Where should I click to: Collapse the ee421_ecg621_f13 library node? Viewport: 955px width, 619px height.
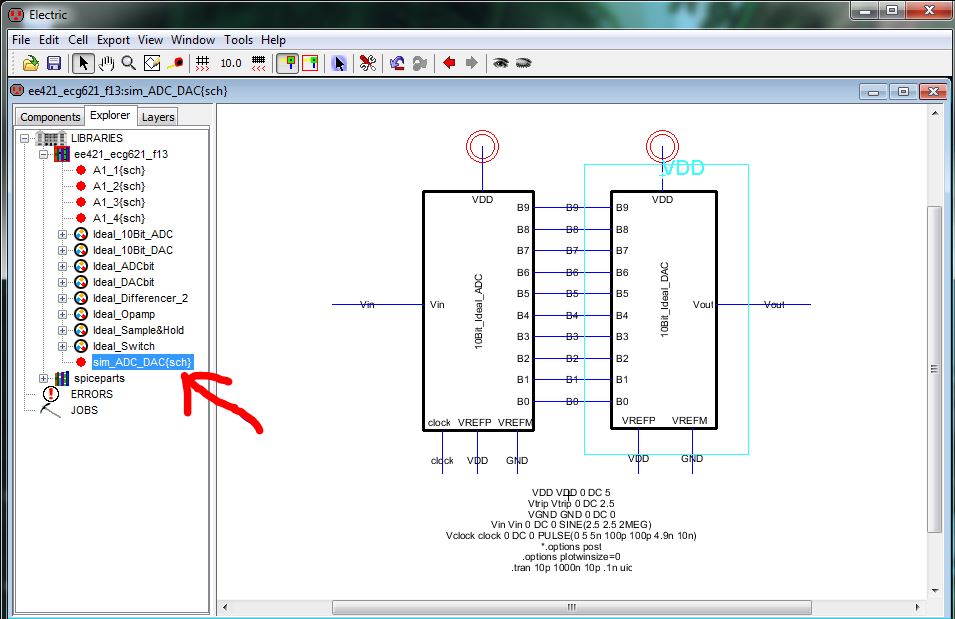43,154
